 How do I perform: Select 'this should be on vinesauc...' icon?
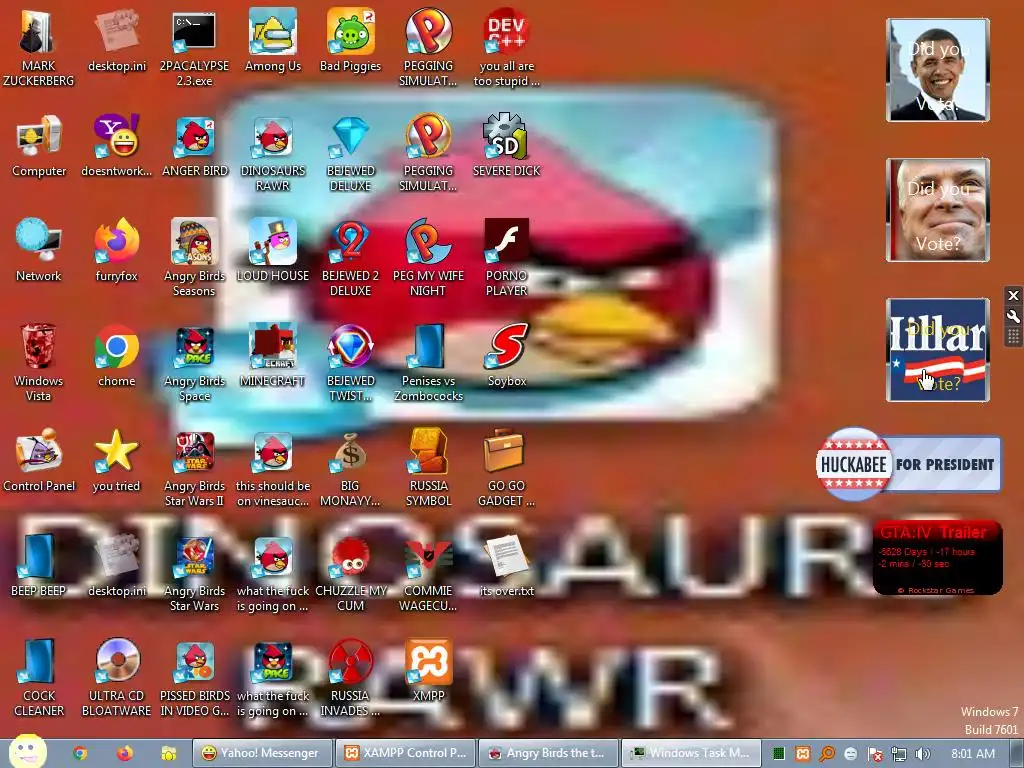(x=272, y=468)
